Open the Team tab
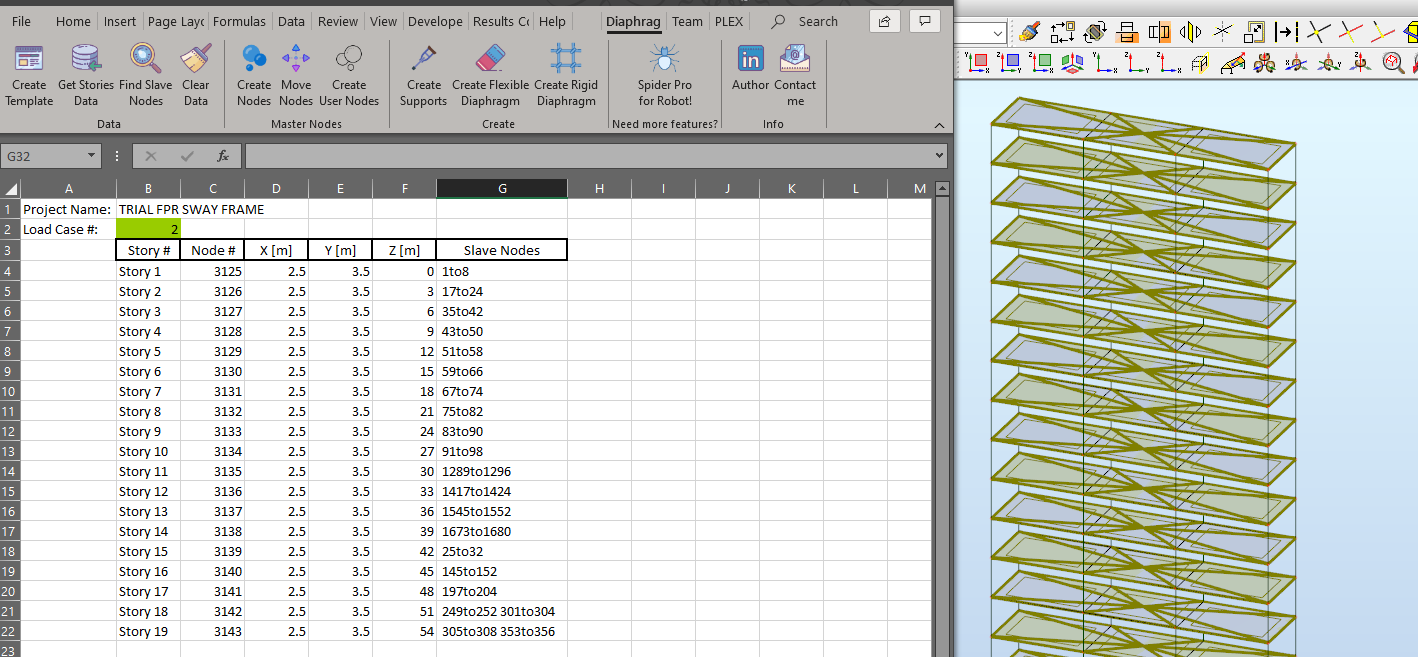The width and height of the screenshot is (1418, 657). 687,21
